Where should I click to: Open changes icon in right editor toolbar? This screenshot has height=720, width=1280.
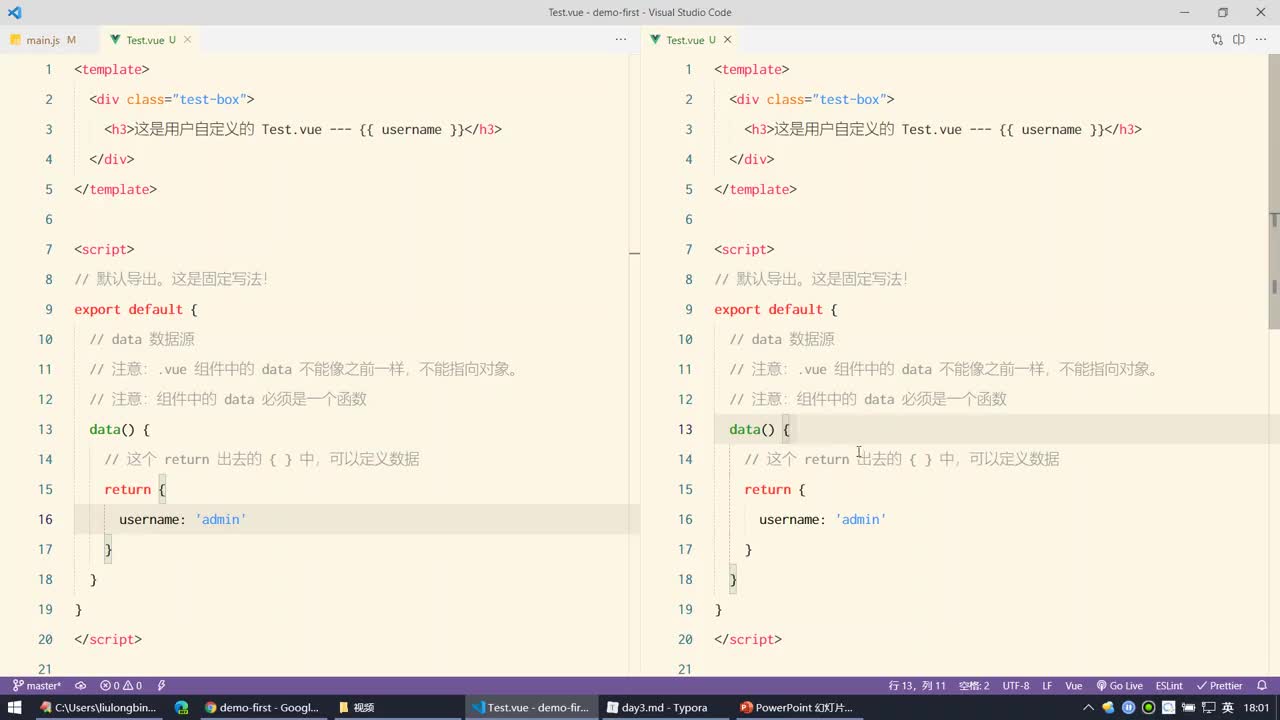1217,40
